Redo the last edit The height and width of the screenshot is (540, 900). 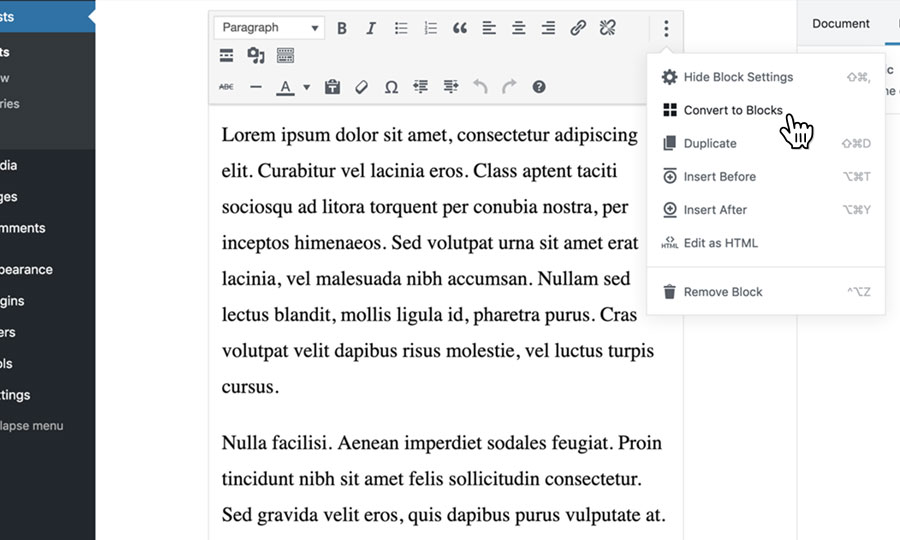click(x=509, y=87)
